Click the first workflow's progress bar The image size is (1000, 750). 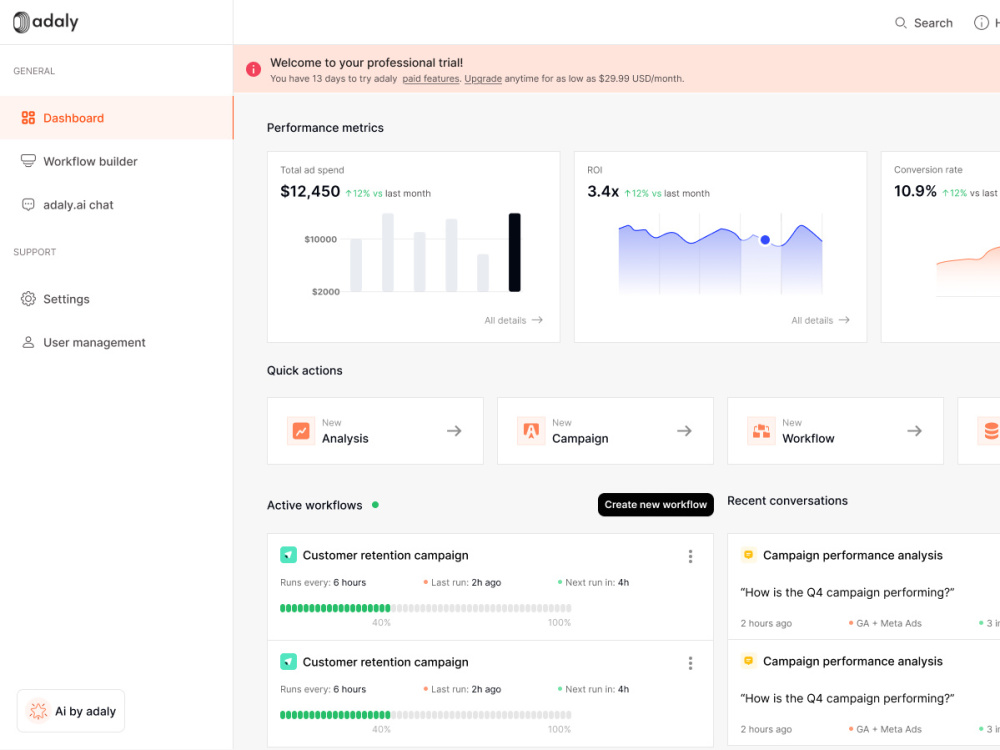coord(425,608)
